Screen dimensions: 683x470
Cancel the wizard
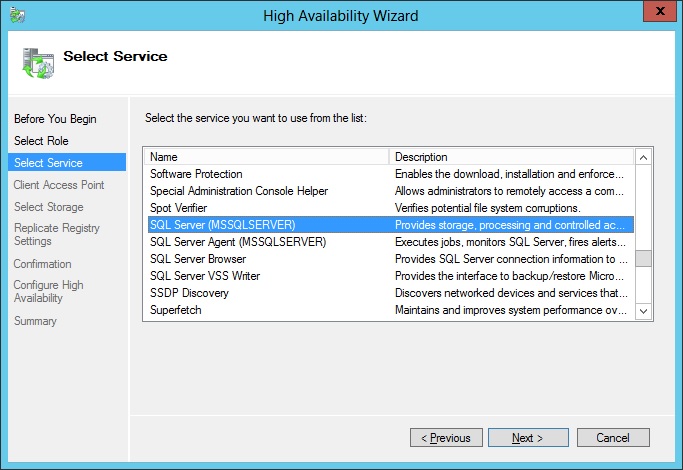tap(613, 438)
